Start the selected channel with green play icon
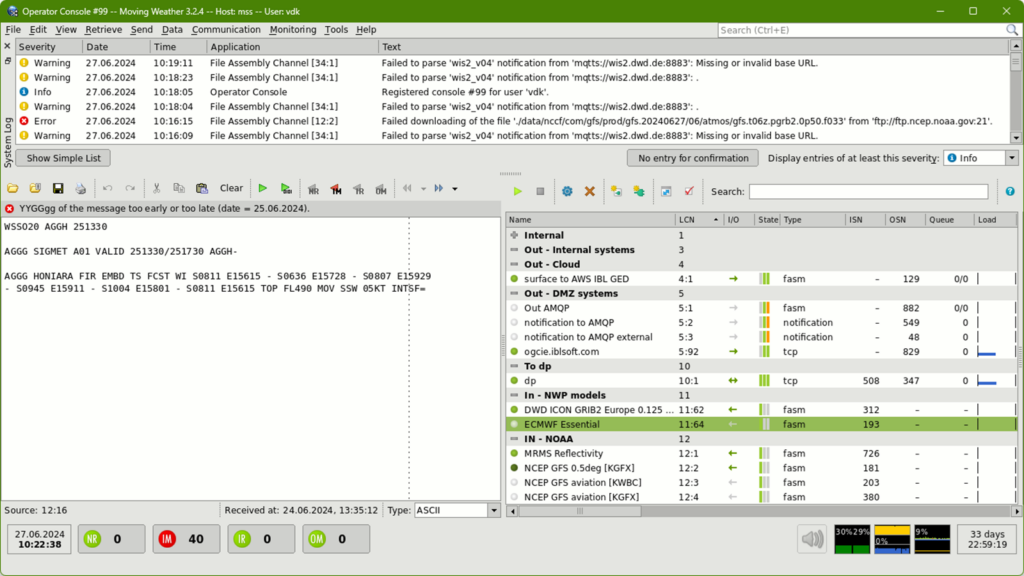The width and height of the screenshot is (1024, 576). [518, 190]
